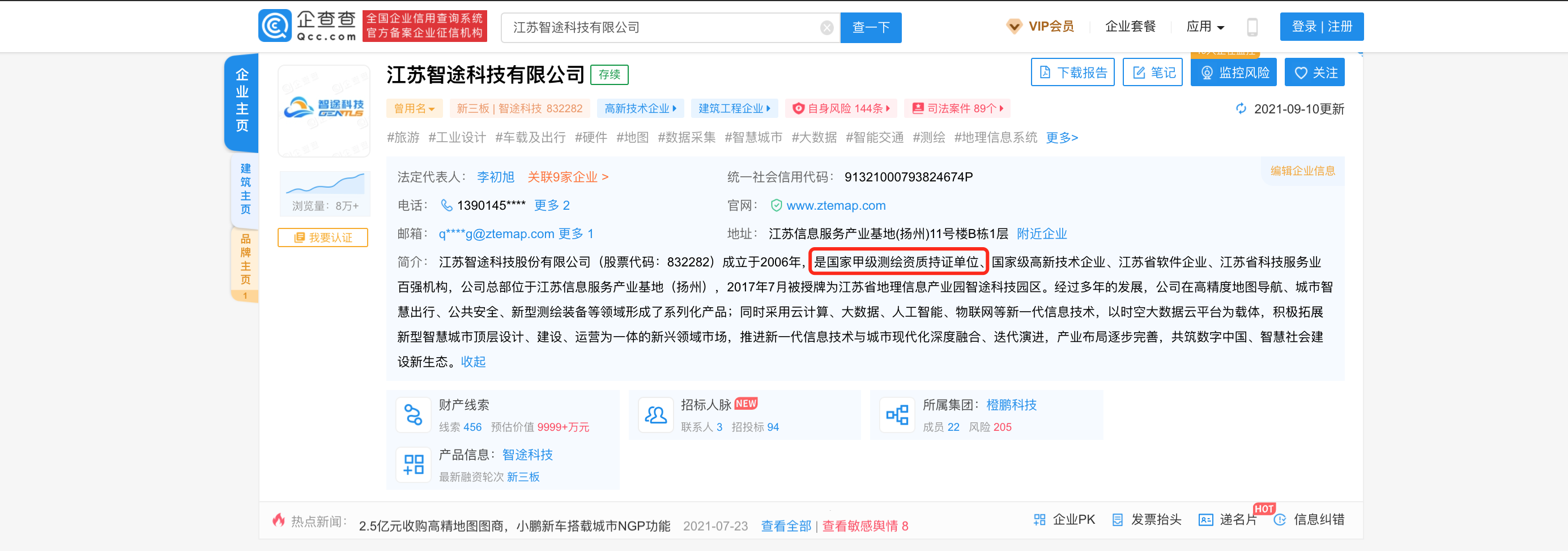Click the 所属集团 group structure icon
This screenshot has height=551, width=1568.
click(x=897, y=415)
